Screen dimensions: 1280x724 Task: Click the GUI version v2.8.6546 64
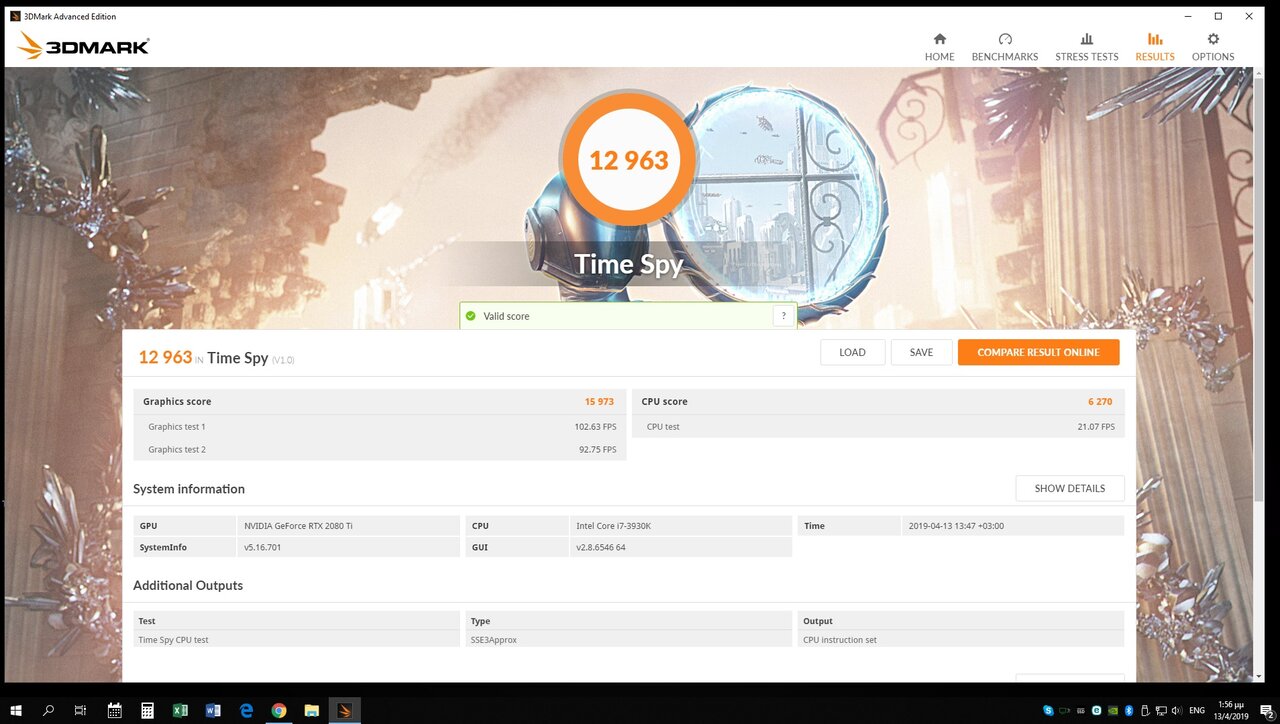[600, 547]
